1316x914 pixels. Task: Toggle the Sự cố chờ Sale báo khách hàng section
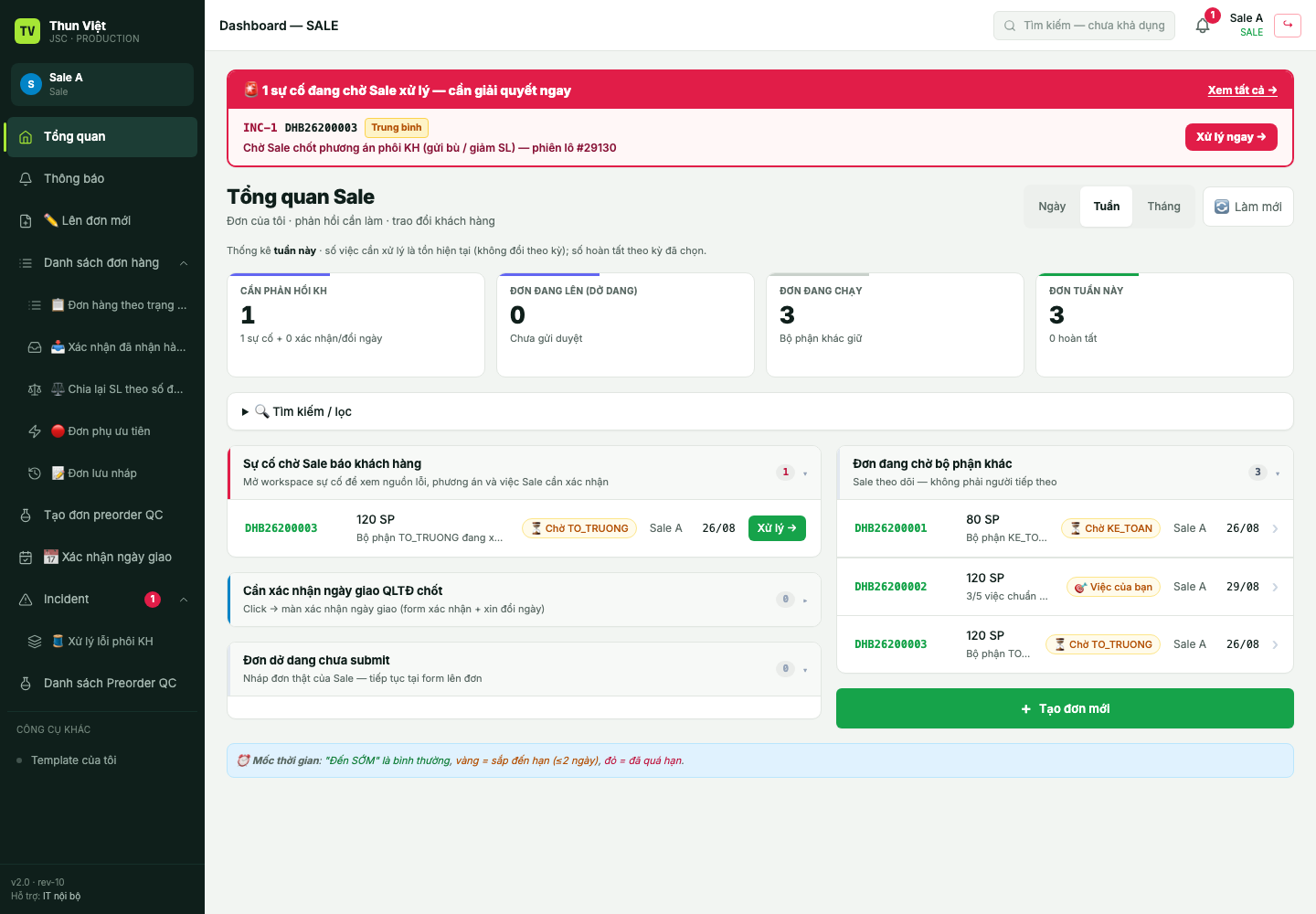[x=524, y=473]
